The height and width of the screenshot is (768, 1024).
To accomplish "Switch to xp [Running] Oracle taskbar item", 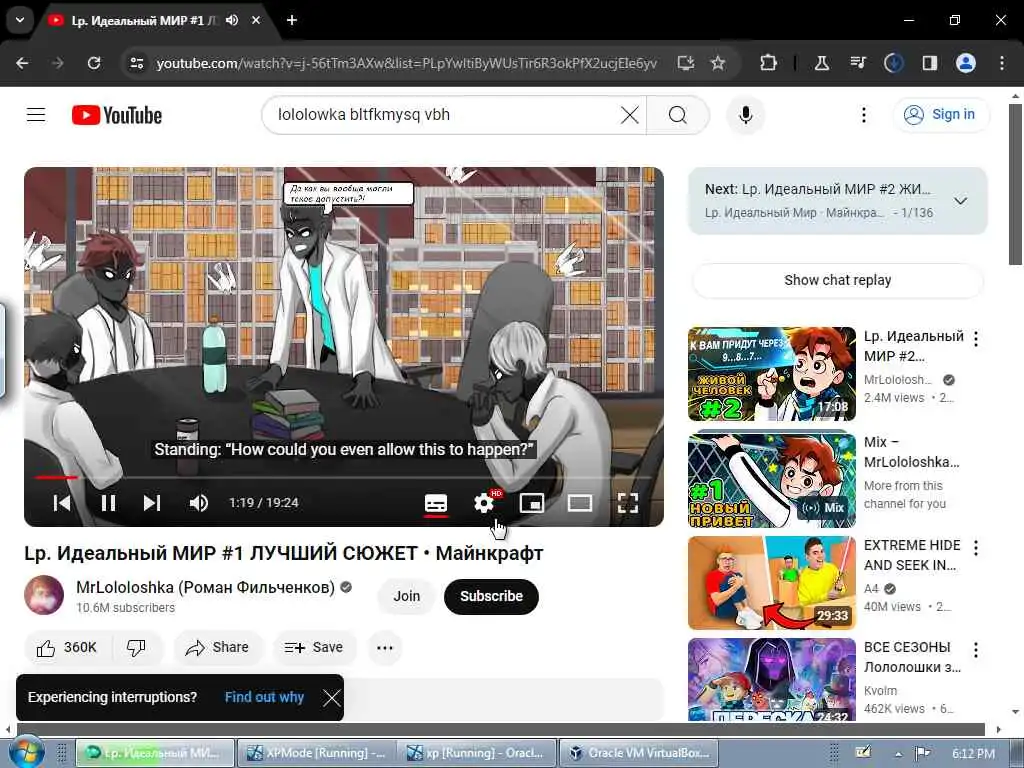I will coord(476,753).
